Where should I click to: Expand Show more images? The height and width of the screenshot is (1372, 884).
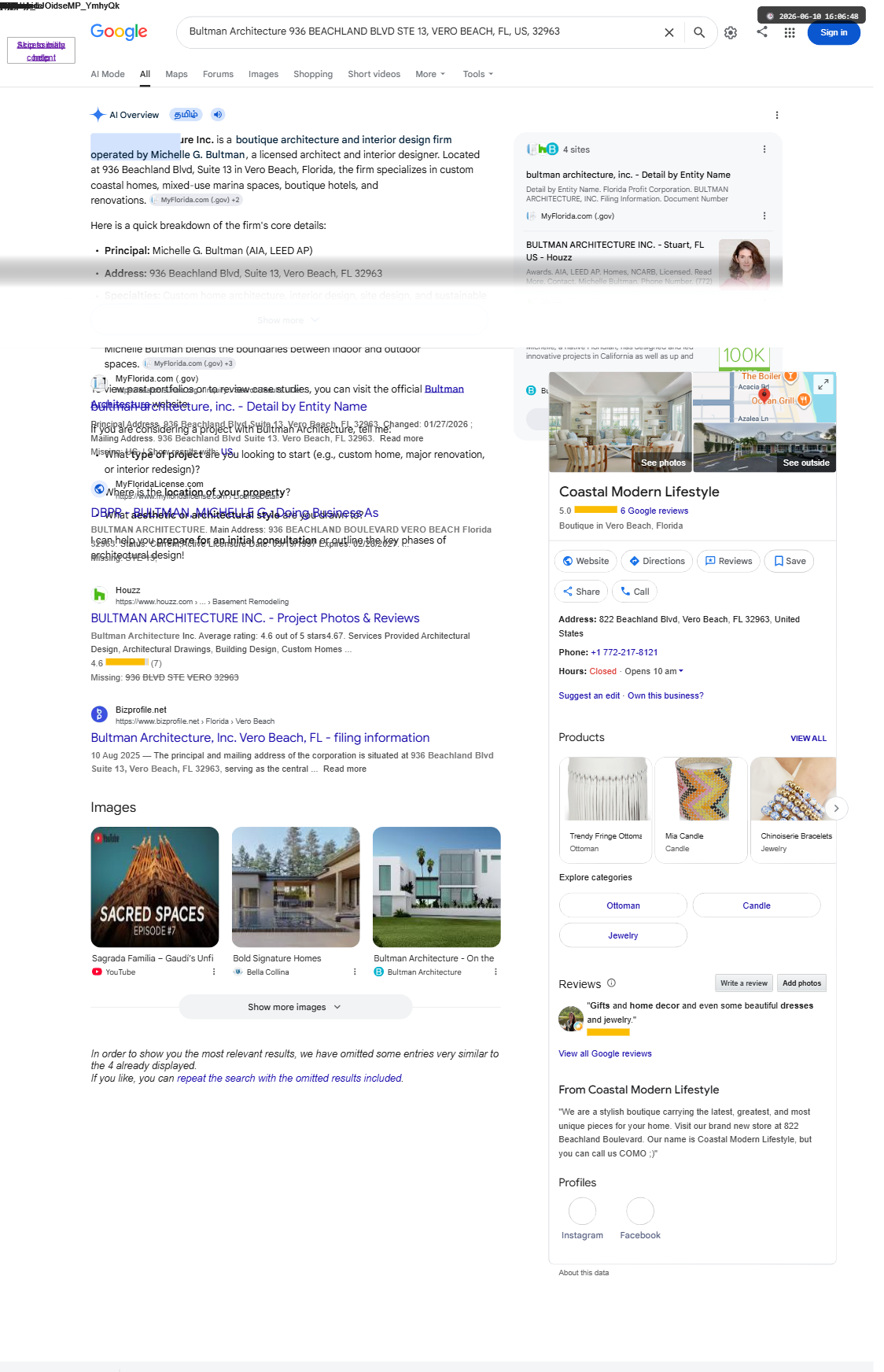[295, 1007]
